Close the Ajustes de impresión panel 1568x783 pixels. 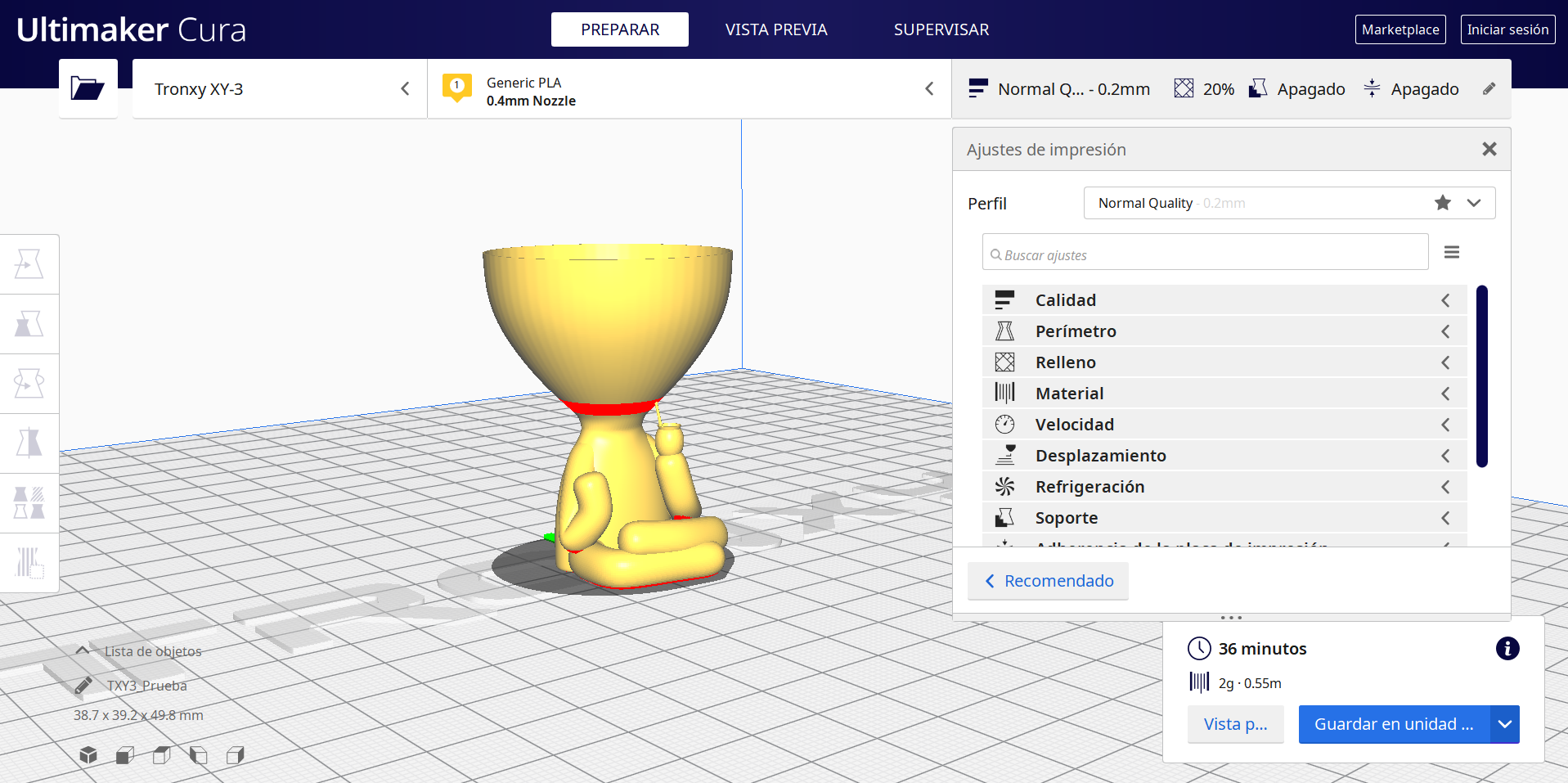[x=1489, y=149]
